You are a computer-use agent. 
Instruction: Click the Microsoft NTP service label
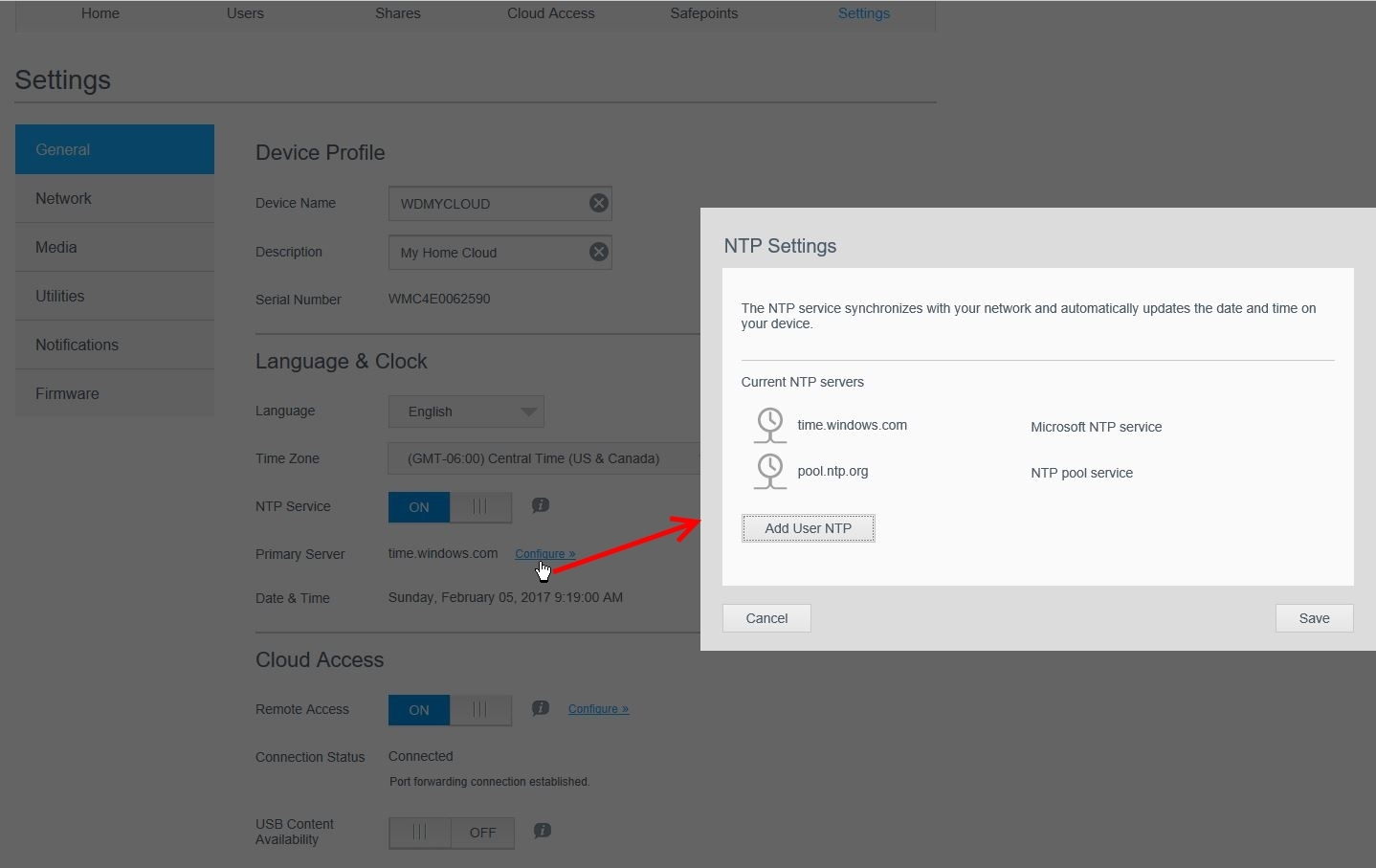(1097, 427)
